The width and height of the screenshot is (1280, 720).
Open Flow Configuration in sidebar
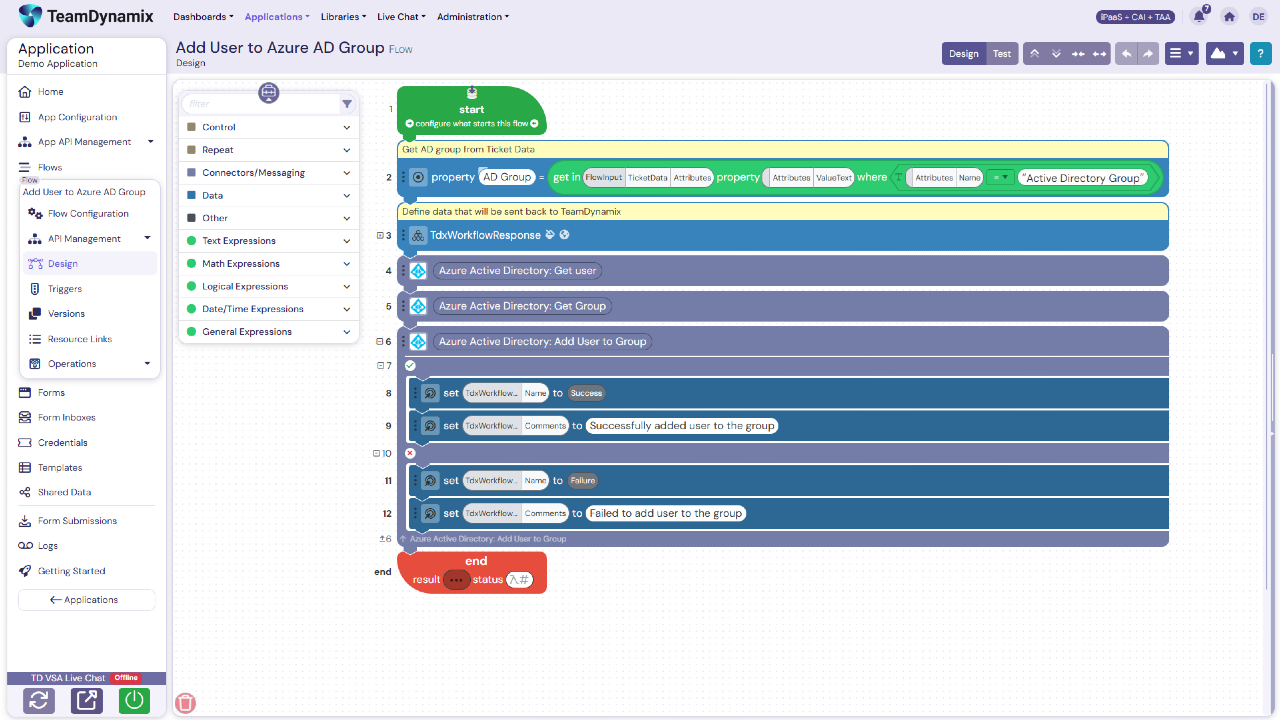88,214
